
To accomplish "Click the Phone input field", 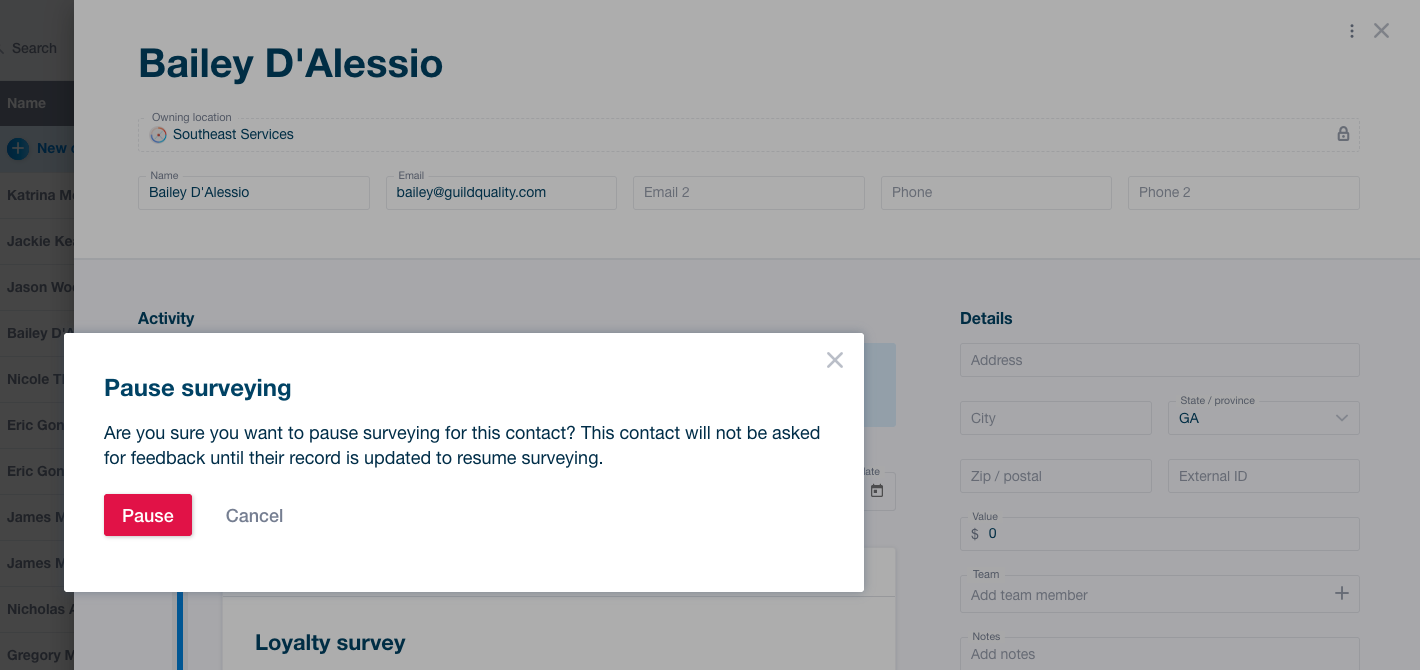I will tap(996, 193).
